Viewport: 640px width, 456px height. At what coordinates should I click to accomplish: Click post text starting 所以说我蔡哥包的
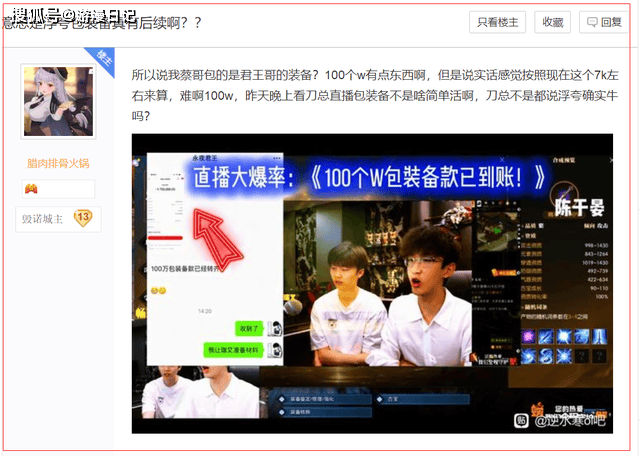point(375,96)
